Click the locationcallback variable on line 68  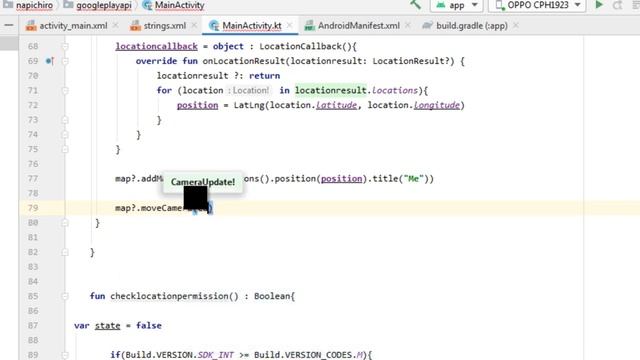(x=156, y=47)
